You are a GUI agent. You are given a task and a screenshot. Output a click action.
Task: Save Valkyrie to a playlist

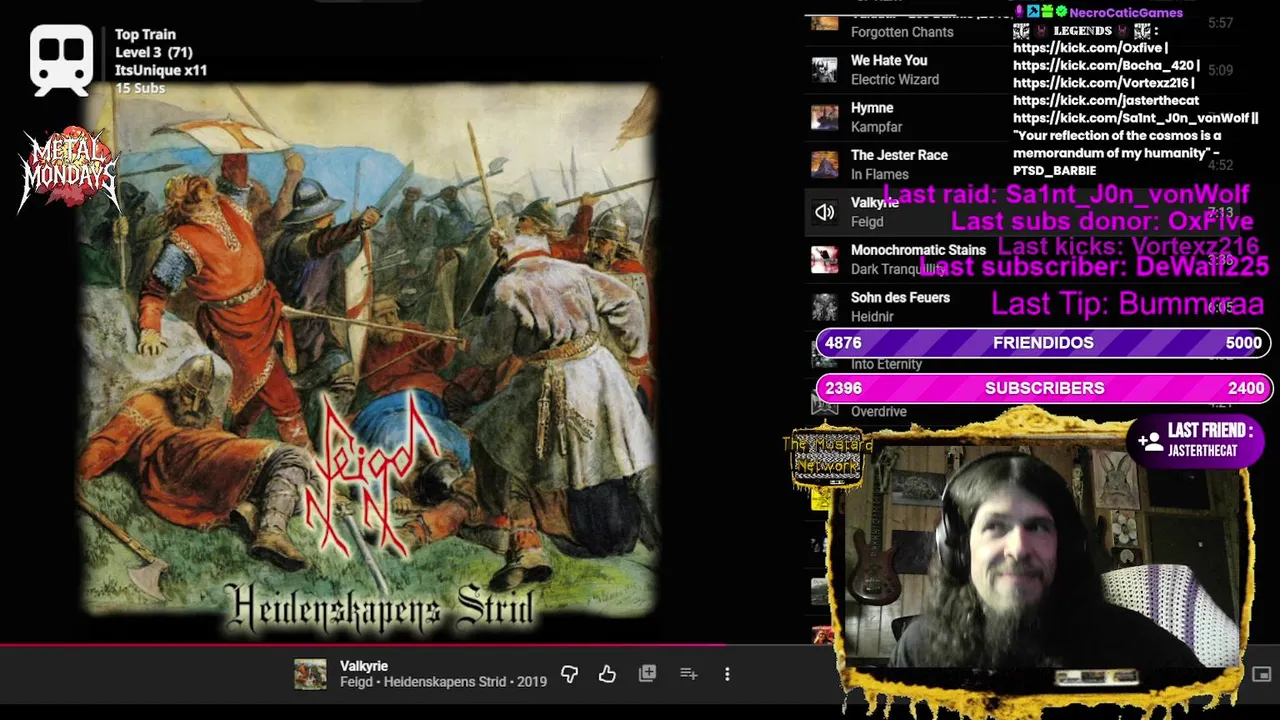pos(648,674)
